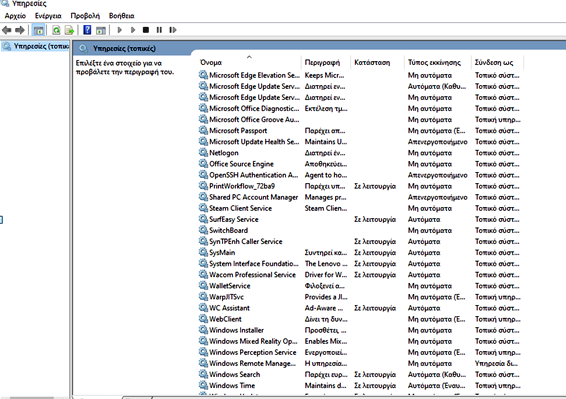Screen dimensions: 566x399
Task: Click the Start service play icon
Action: 119,30
